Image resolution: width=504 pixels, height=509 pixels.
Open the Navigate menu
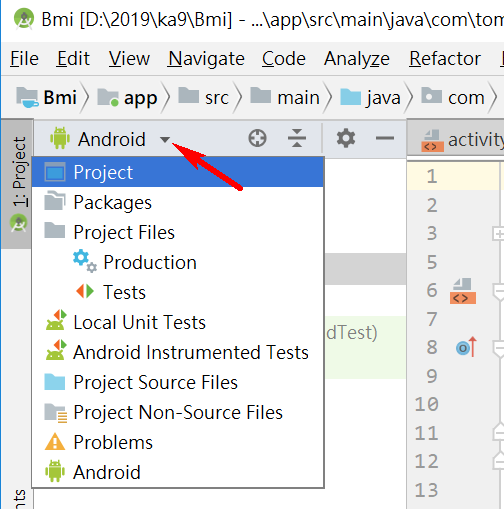point(206,59)
